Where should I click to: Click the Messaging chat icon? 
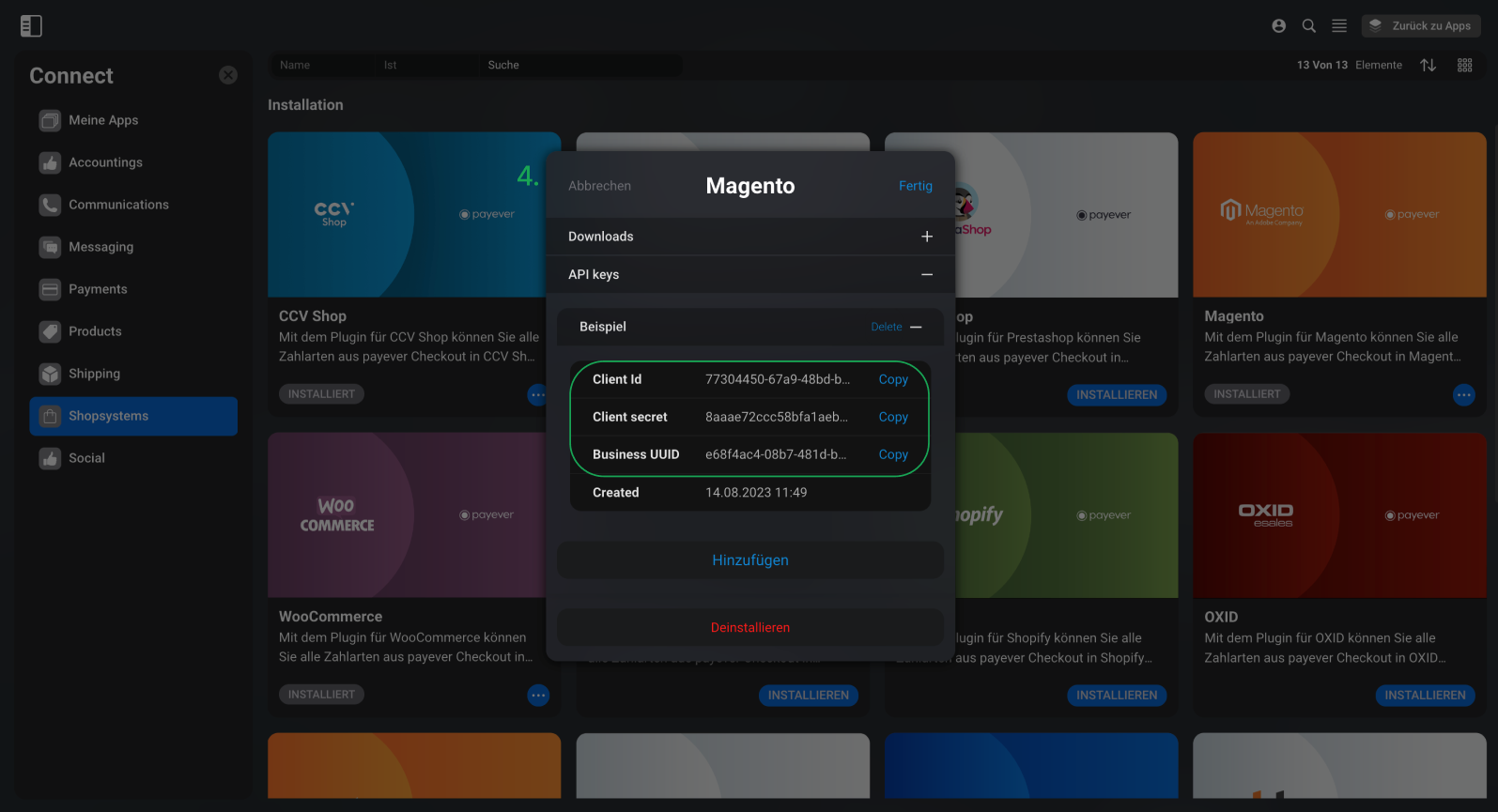point(50,247)
